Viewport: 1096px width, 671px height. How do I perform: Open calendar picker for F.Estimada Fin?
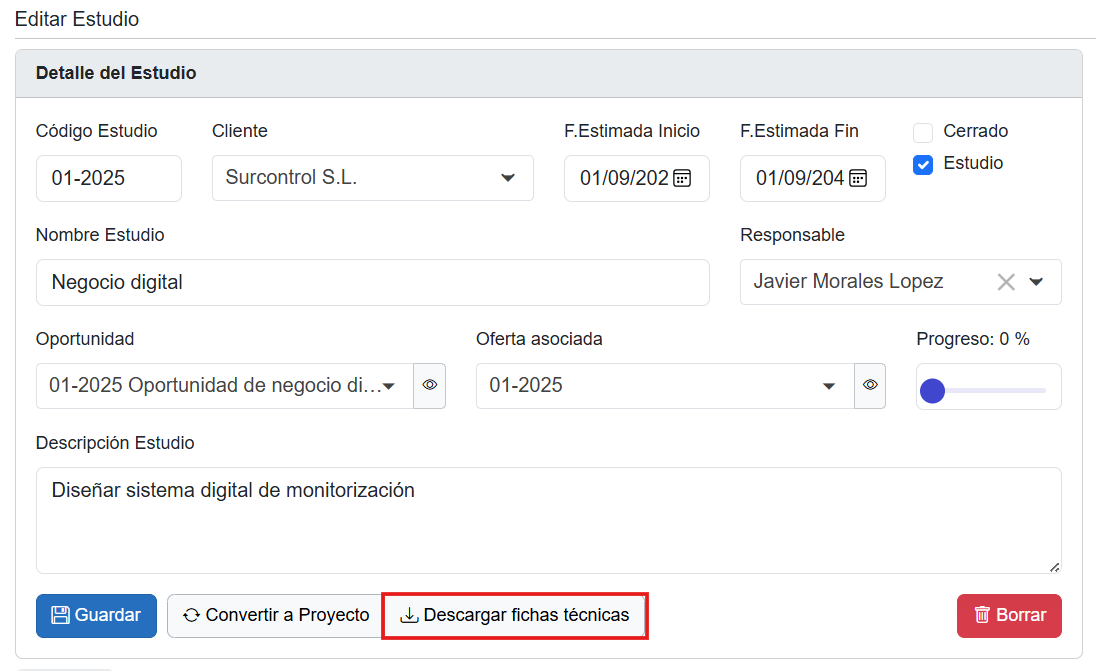[x=858, y=179]
